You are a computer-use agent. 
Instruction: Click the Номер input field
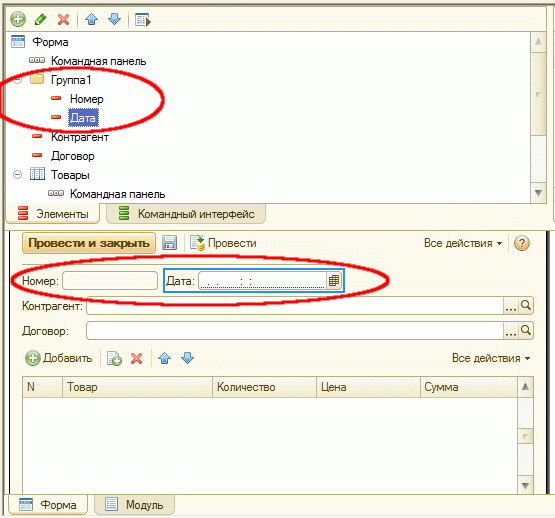coord(110,281)
